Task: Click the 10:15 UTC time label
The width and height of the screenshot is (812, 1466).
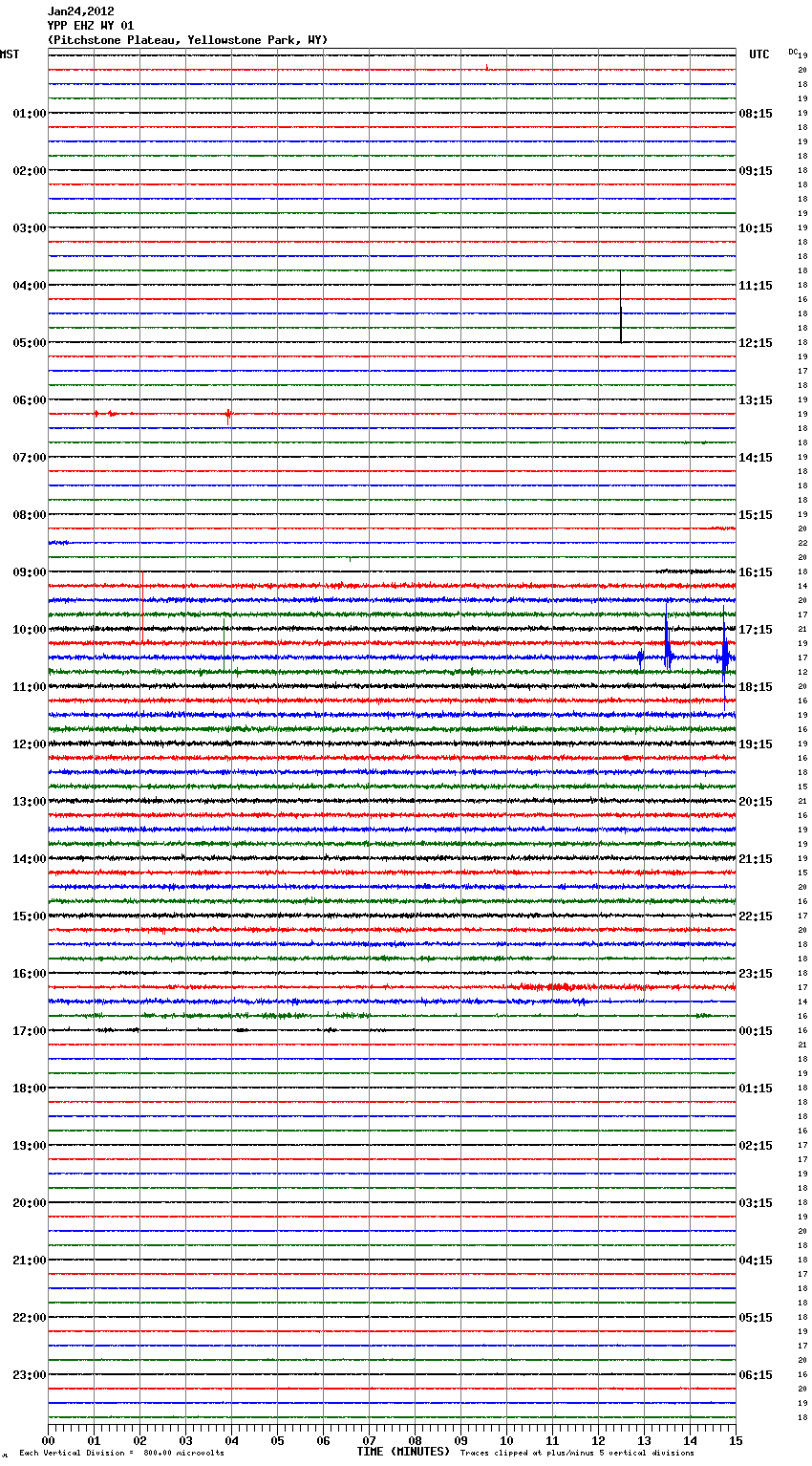Action: tap(756, 228)
